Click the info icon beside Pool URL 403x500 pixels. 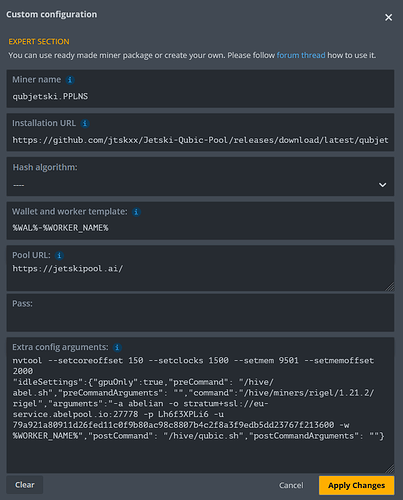[x=59, y=256]
